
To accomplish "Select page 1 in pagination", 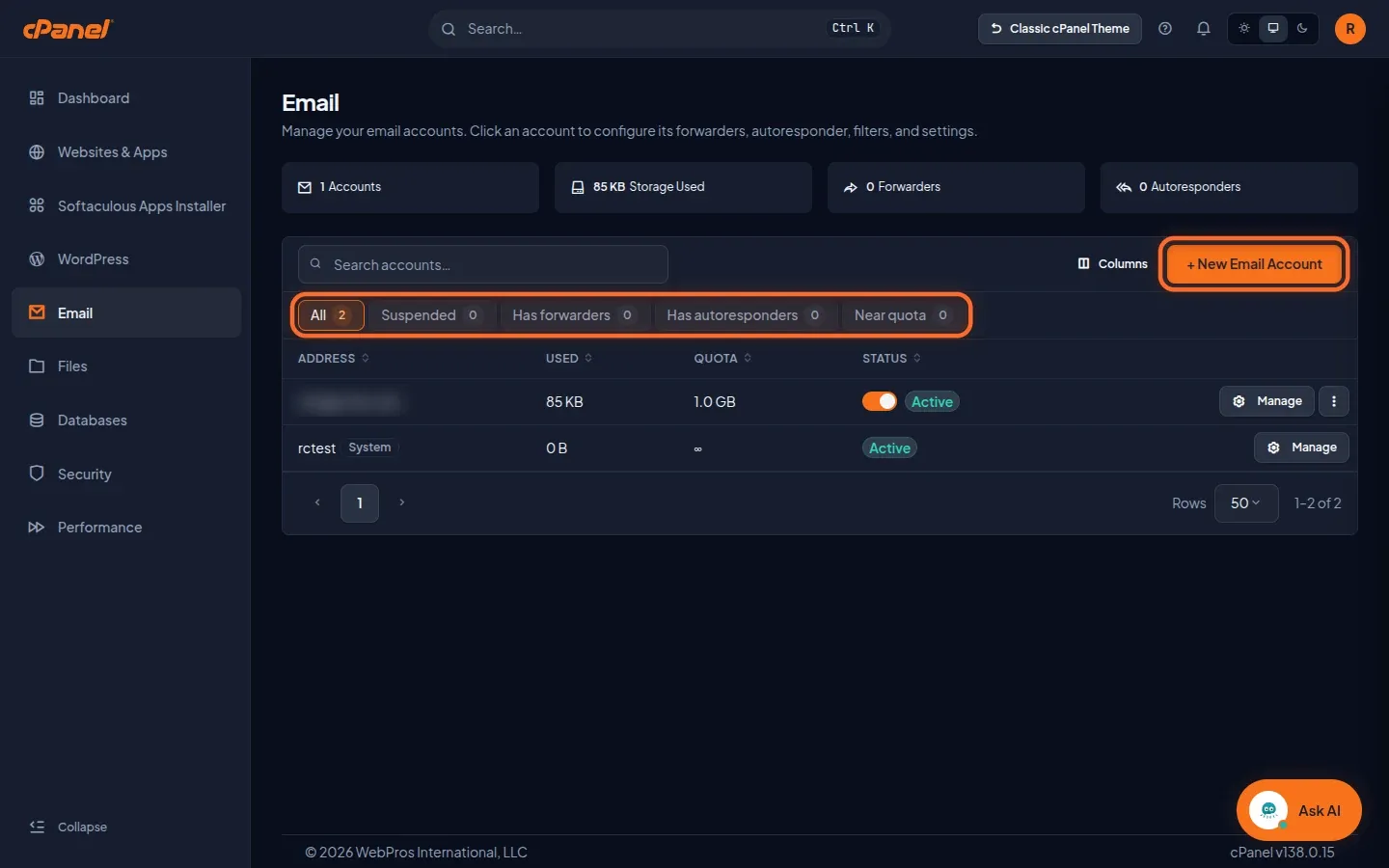I will (x=360, y=503).
